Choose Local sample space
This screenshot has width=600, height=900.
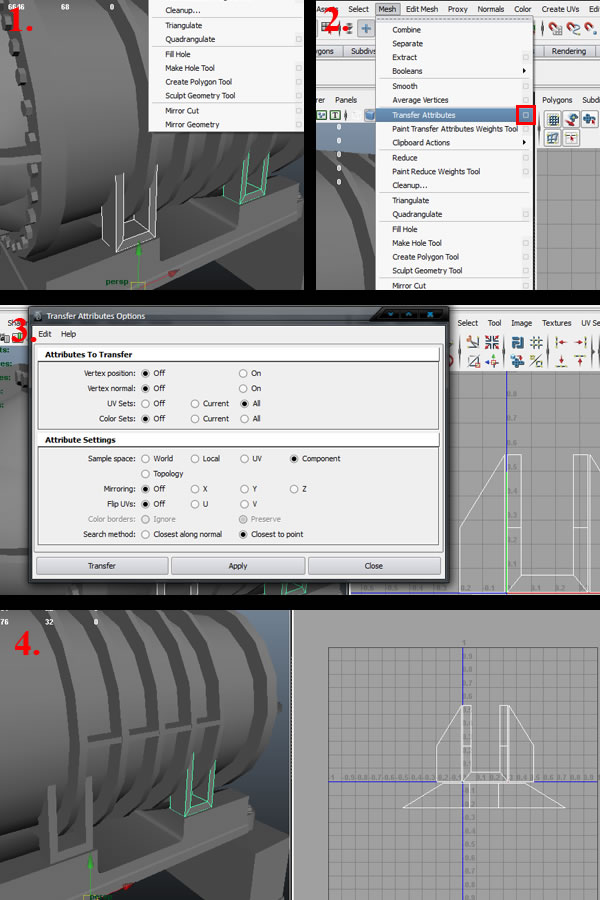195,459
